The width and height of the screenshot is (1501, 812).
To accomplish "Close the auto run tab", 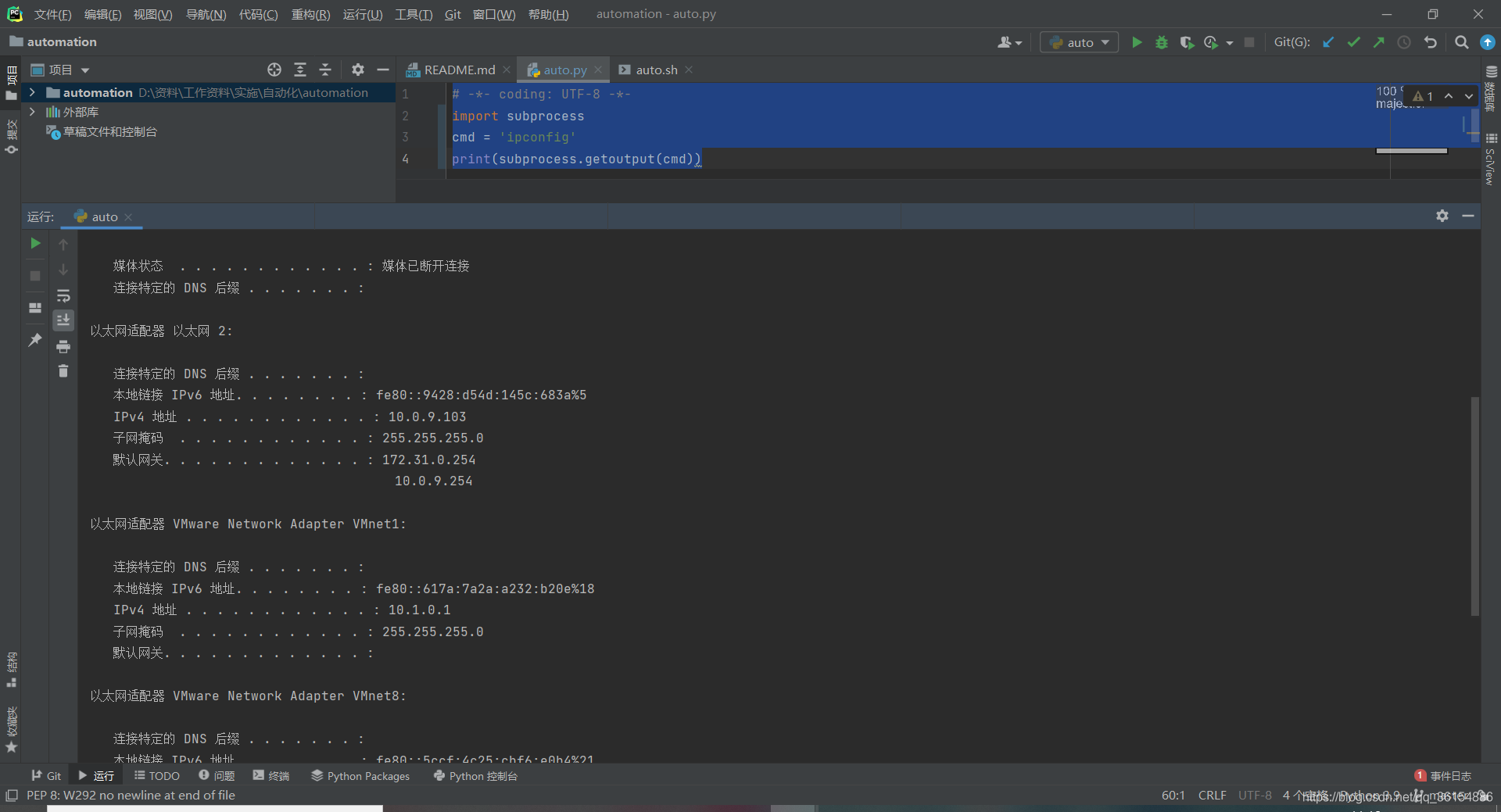I will pos(128,217).
